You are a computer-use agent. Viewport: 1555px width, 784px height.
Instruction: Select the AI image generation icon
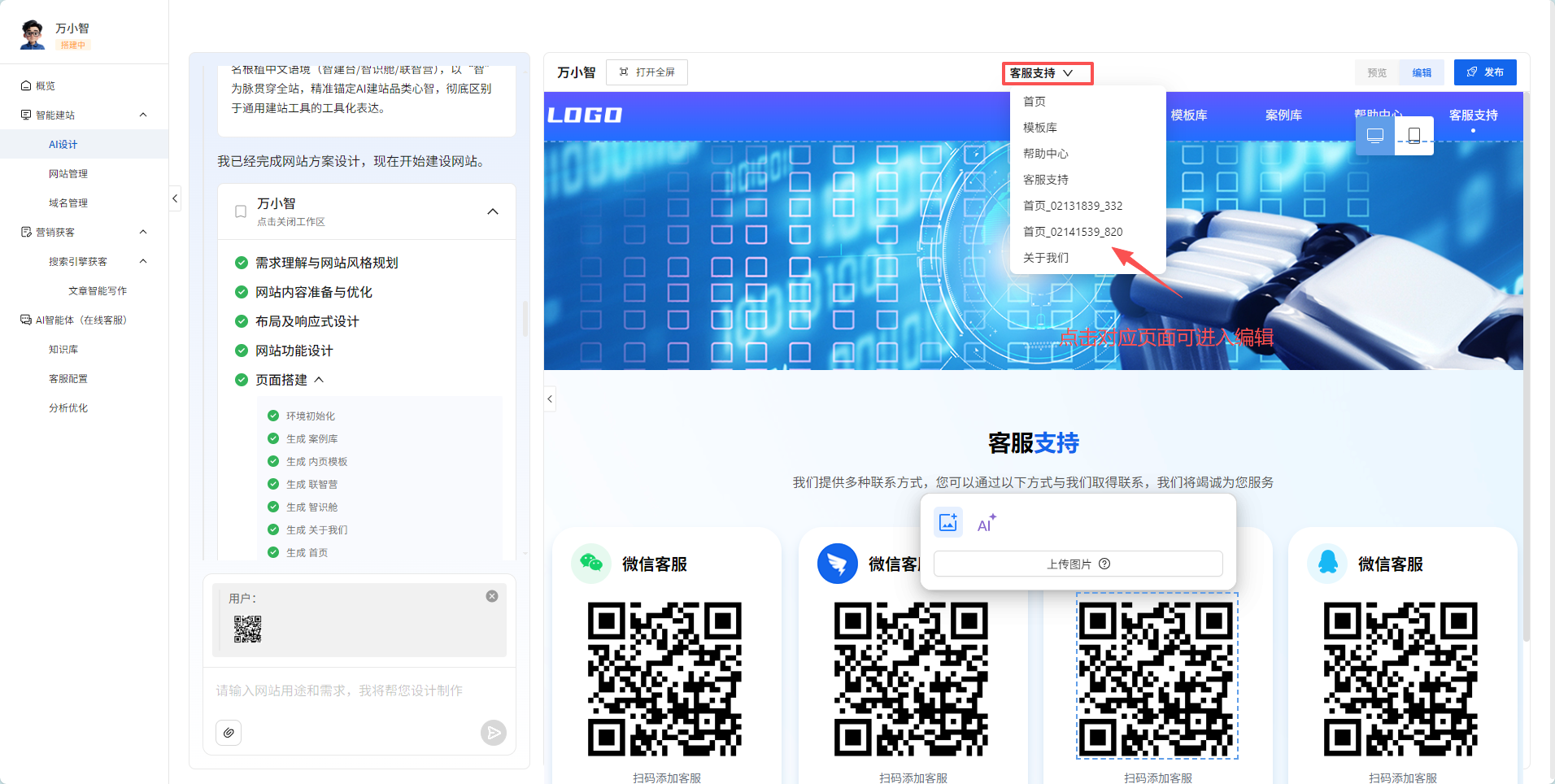[986, 524]
